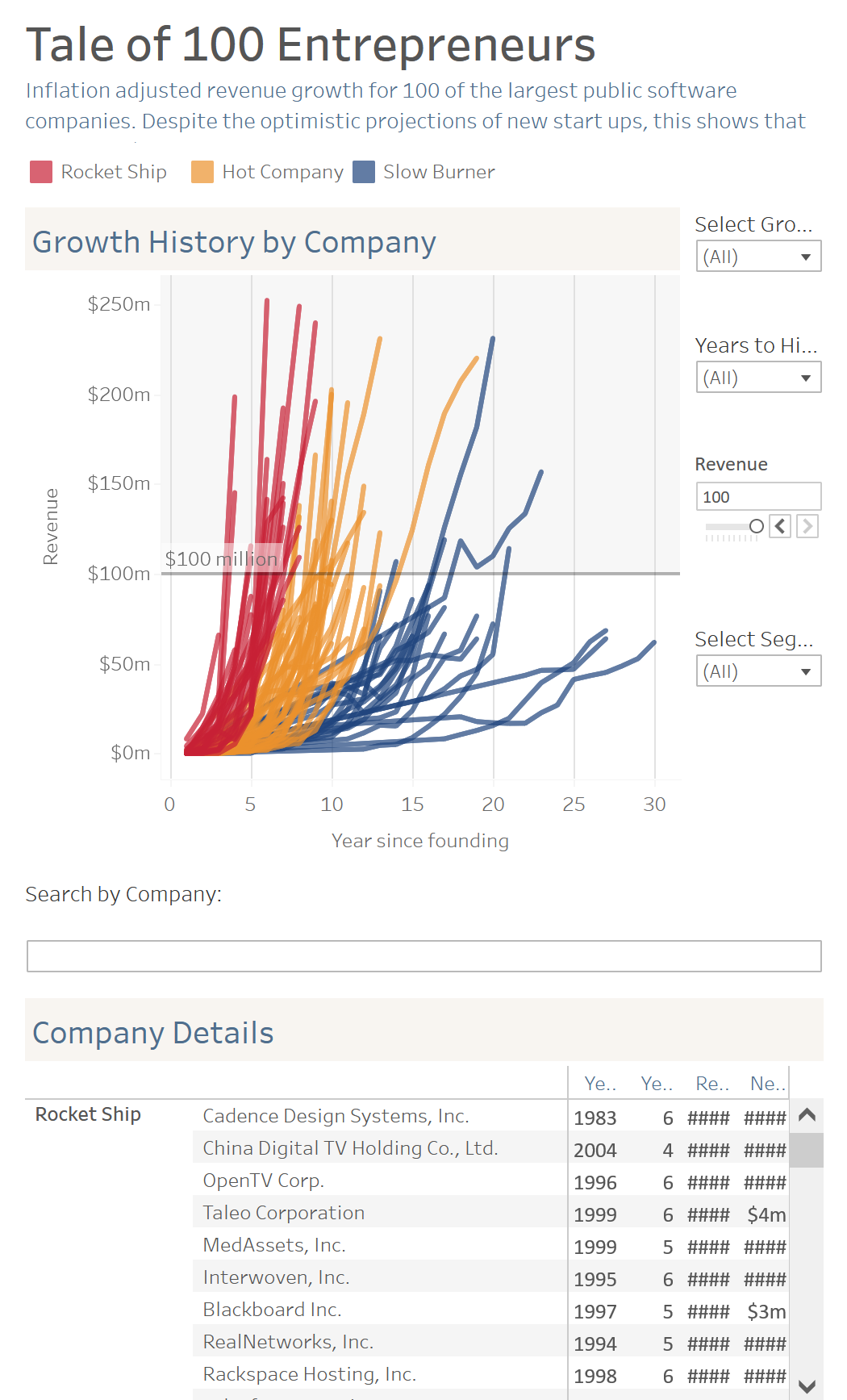Click the Revenue slider decrement arrow
847x1400 pixels.
pyautogui.click(x=780, y=526)
